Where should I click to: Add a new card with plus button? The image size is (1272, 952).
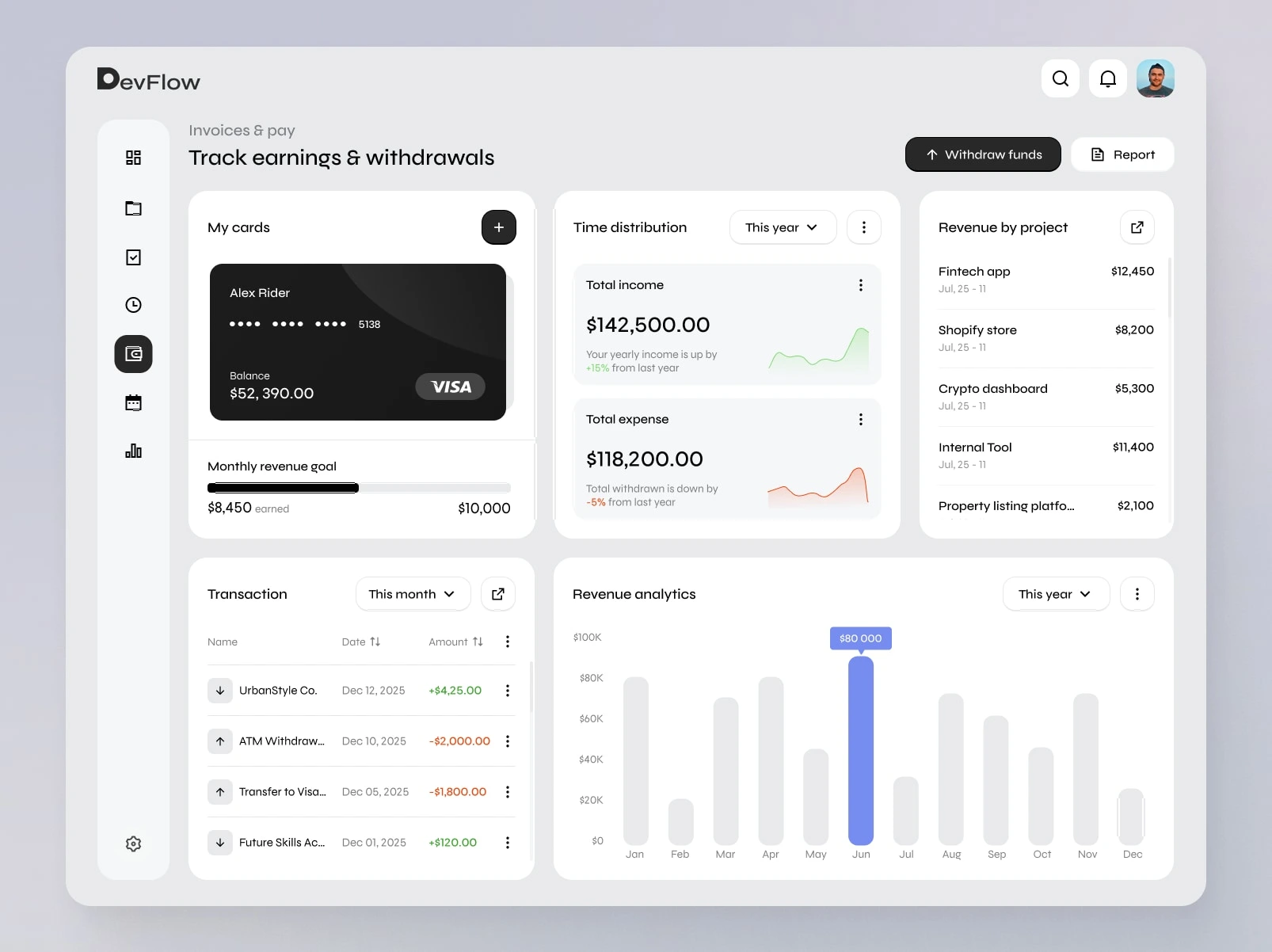[499, 227]
